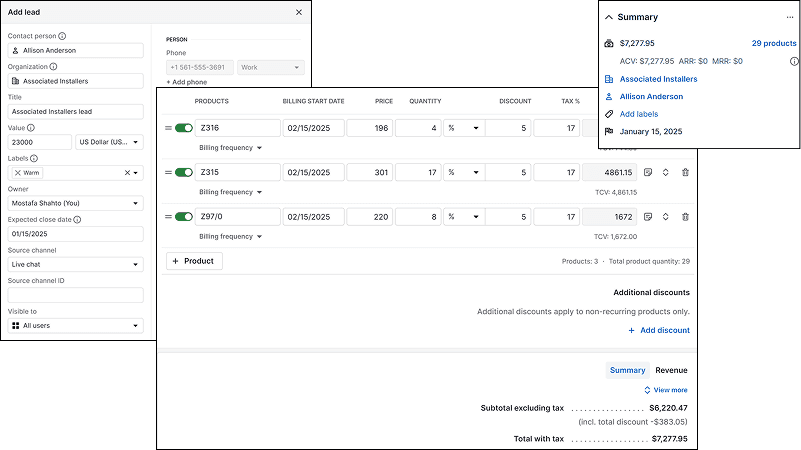Click billing start date of Z97/0 row
This screenshot has height=450, width=801.
pos(314,217)
